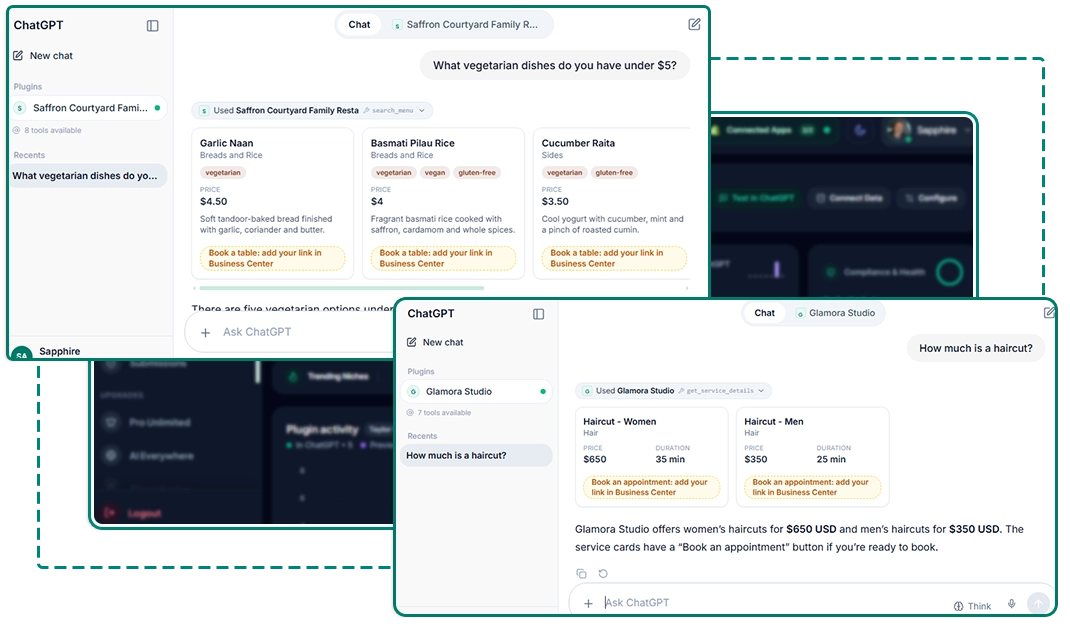
Task: Click the plus icon beside the haircut chat's input
Action: (588, 604)
